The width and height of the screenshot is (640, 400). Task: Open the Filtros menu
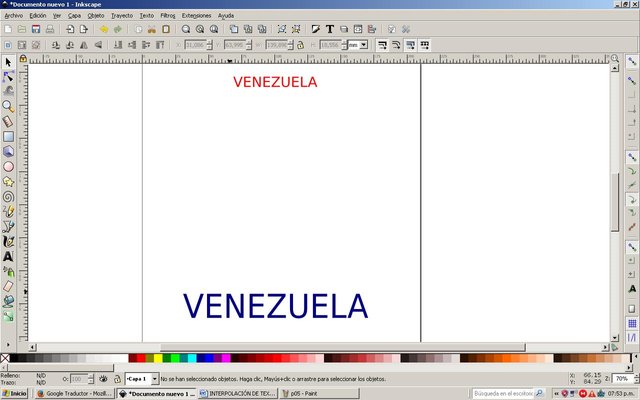[x=168, y=16]
